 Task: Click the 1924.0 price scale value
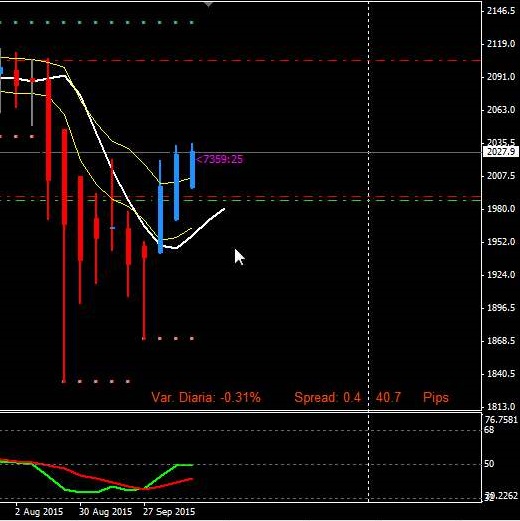coord(501,274)
